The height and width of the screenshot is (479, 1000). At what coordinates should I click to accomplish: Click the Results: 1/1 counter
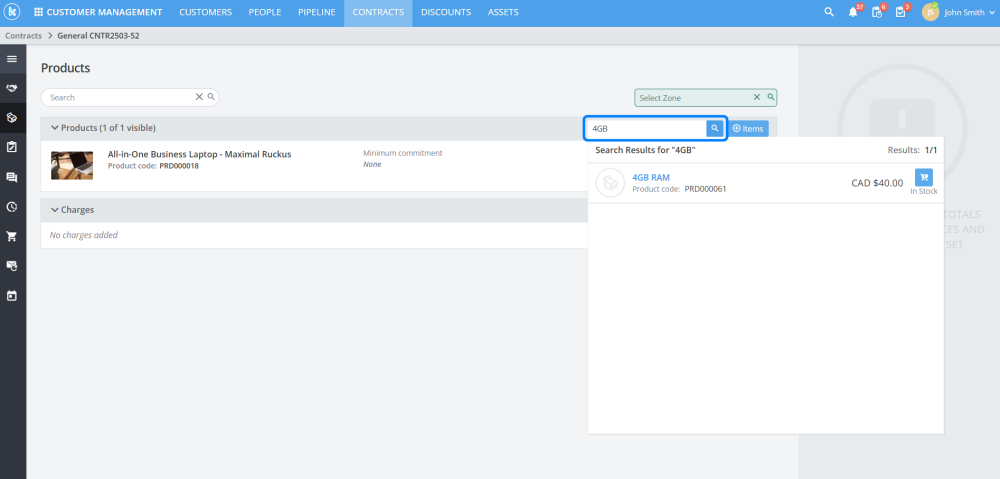tap(912, 150)
